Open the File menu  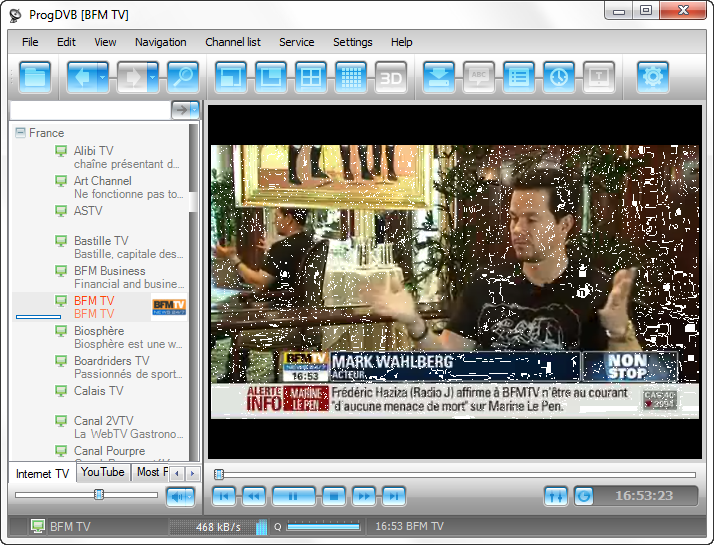coord(30,42)
